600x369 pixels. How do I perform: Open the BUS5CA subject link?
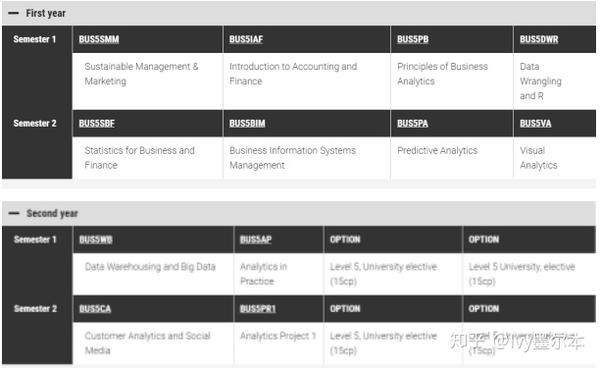(x=95, y=309)
